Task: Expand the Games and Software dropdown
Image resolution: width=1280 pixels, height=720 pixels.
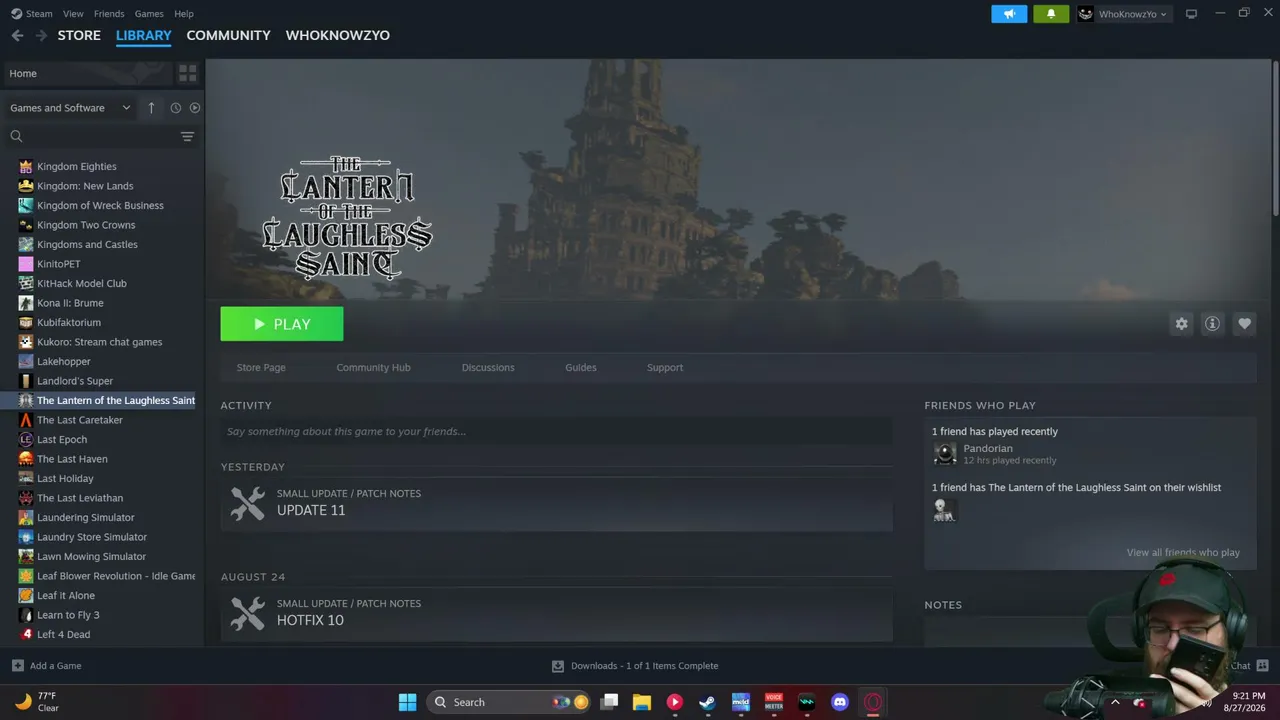Action: 70,108
